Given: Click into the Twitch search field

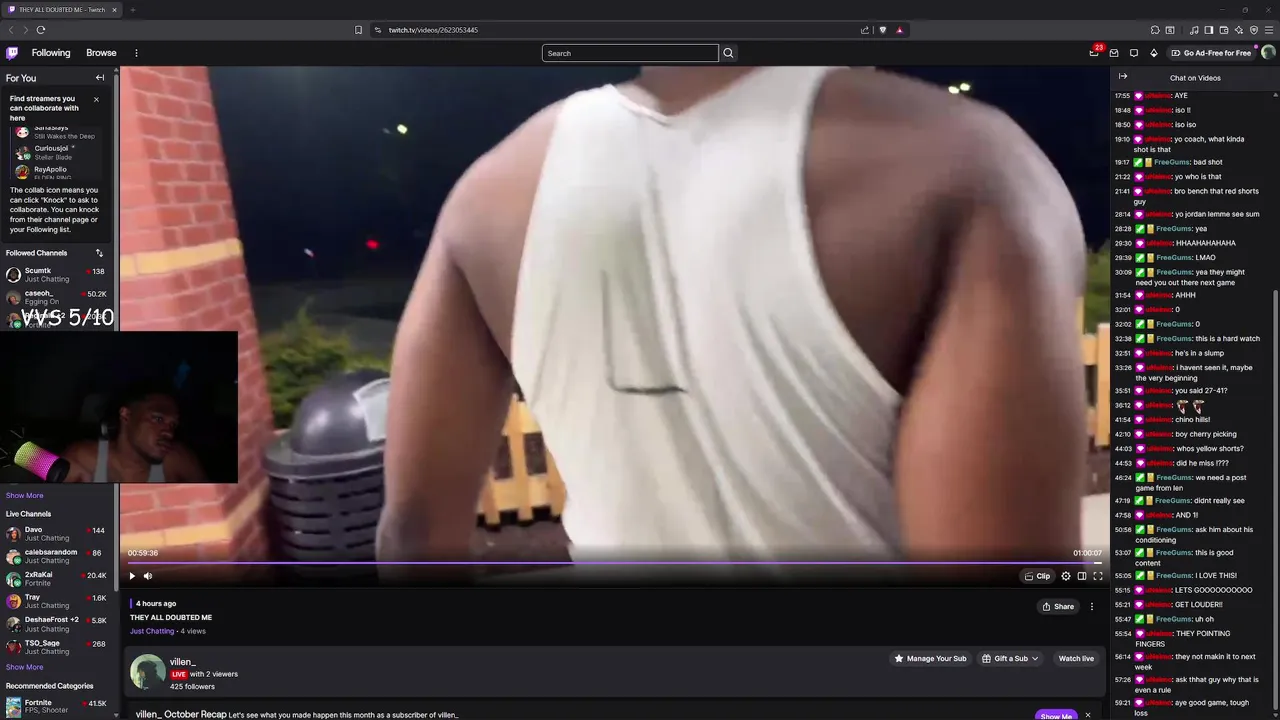Looking at the screenshot, I should (630, 53).
